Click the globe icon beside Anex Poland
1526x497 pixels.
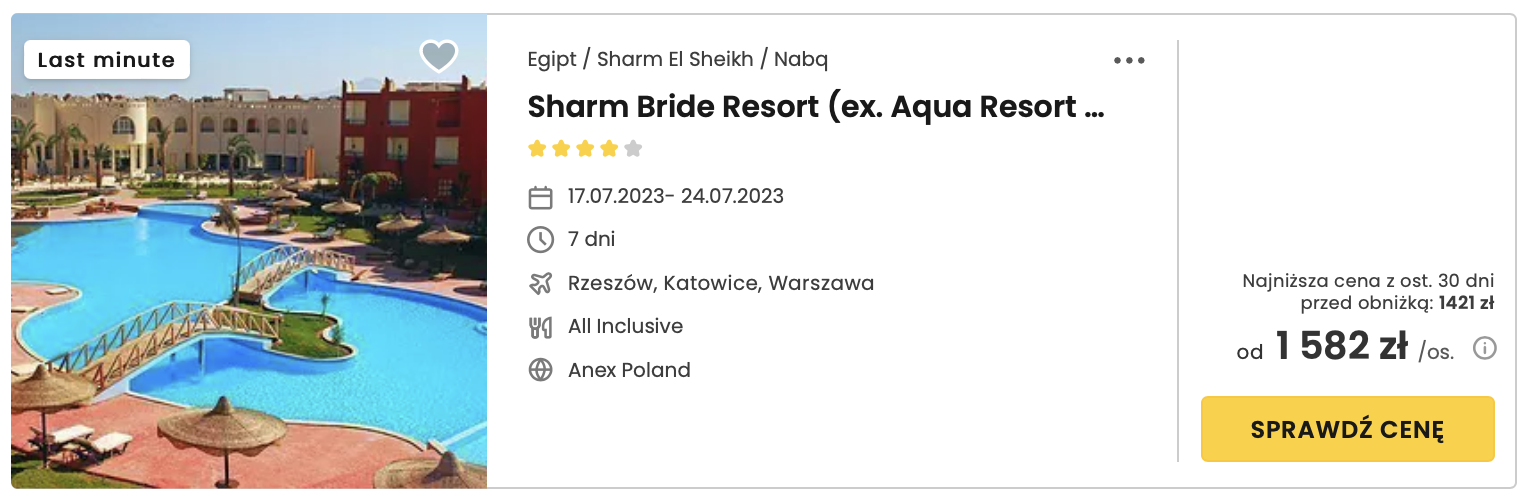coord(540,370)
